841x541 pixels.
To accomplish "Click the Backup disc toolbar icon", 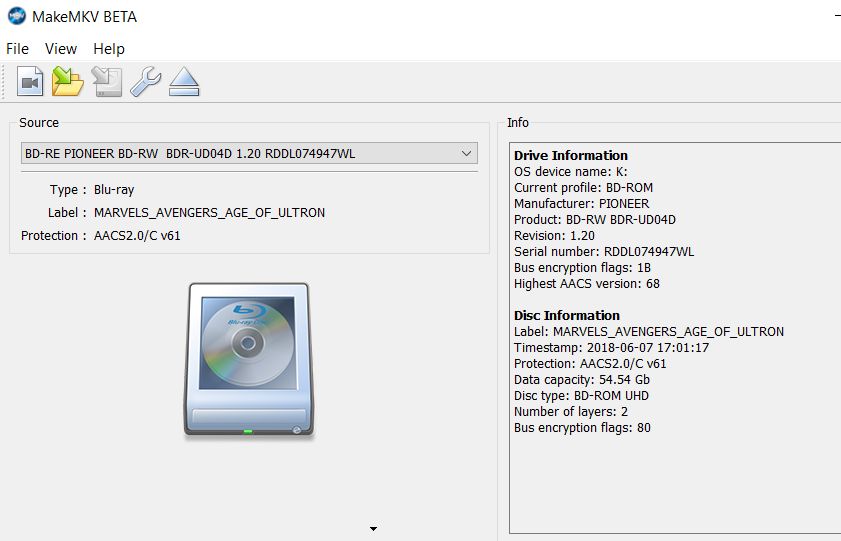I will click(x=107, y=81).
